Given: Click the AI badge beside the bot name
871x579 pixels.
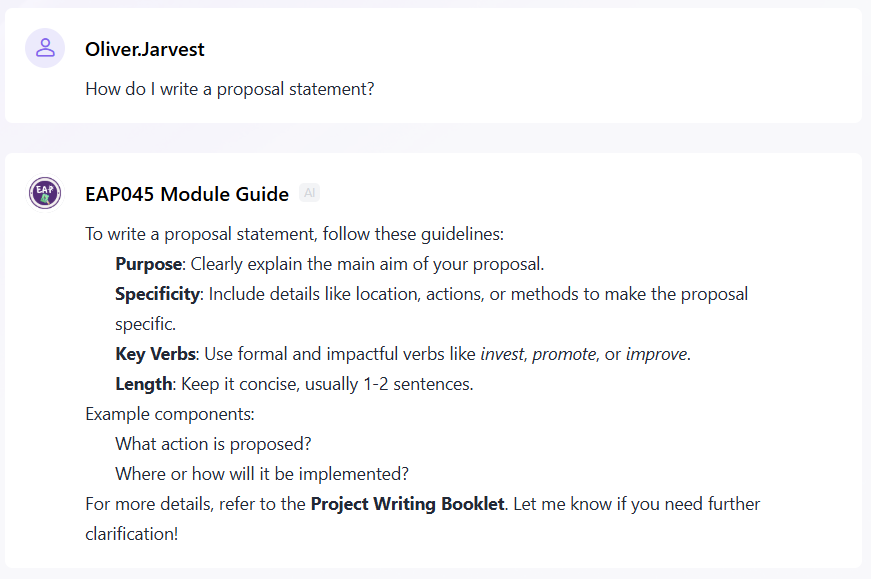Looking at the screenshot, I should (x=310, y=194).
